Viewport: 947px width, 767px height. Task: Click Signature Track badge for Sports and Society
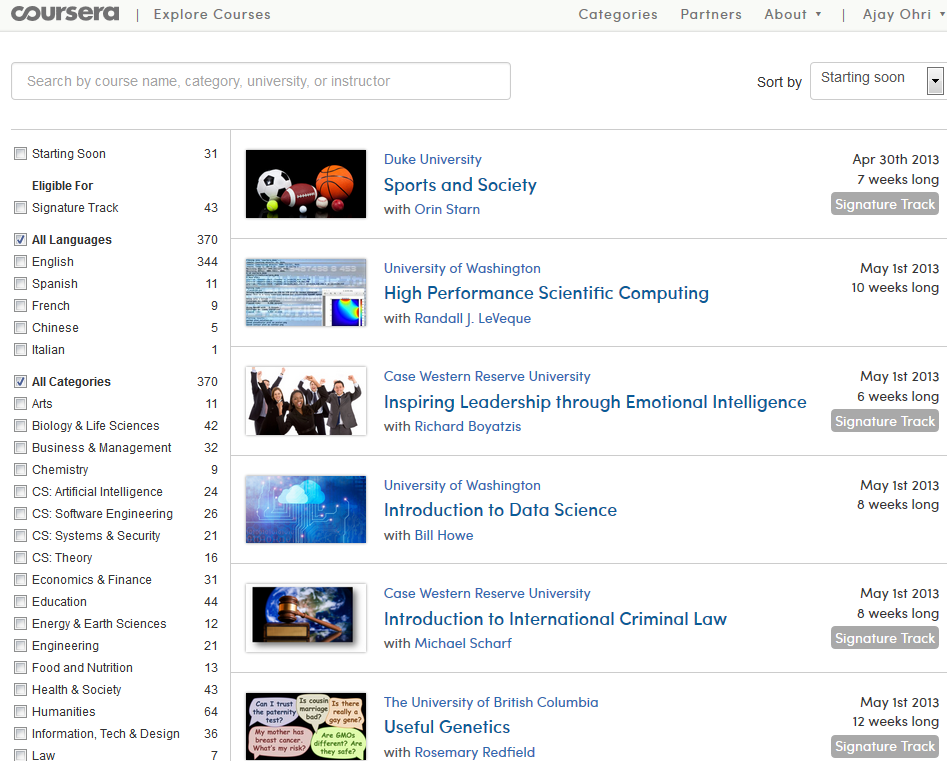(885, 204)
